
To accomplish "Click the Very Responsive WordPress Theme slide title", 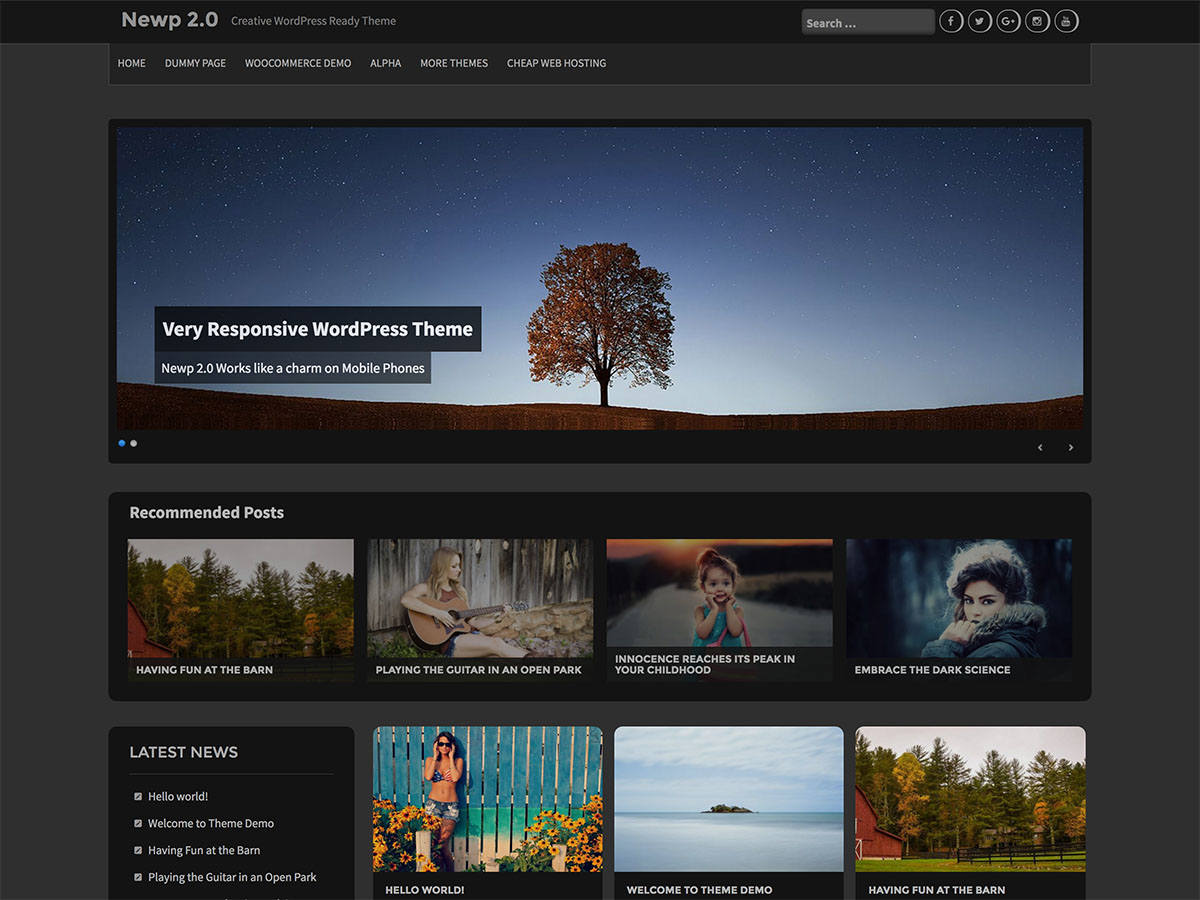I will click(x=318, y=329).
